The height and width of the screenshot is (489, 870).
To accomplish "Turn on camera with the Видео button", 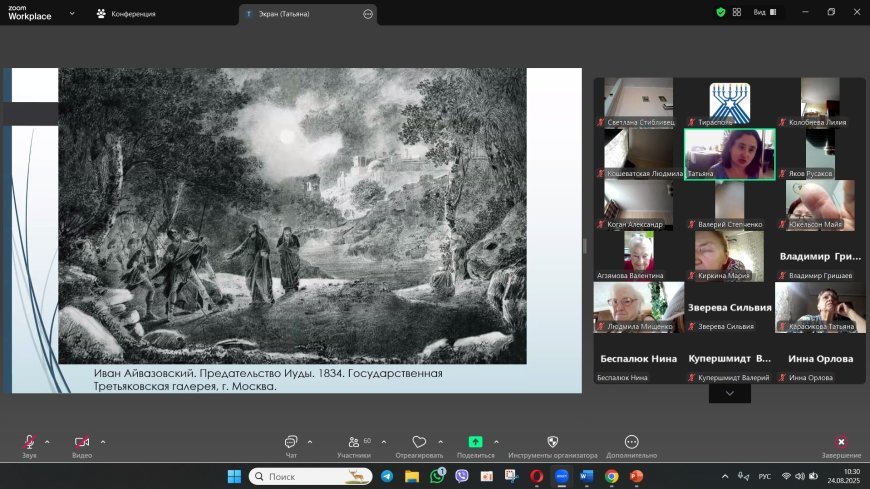I will 82,446.
